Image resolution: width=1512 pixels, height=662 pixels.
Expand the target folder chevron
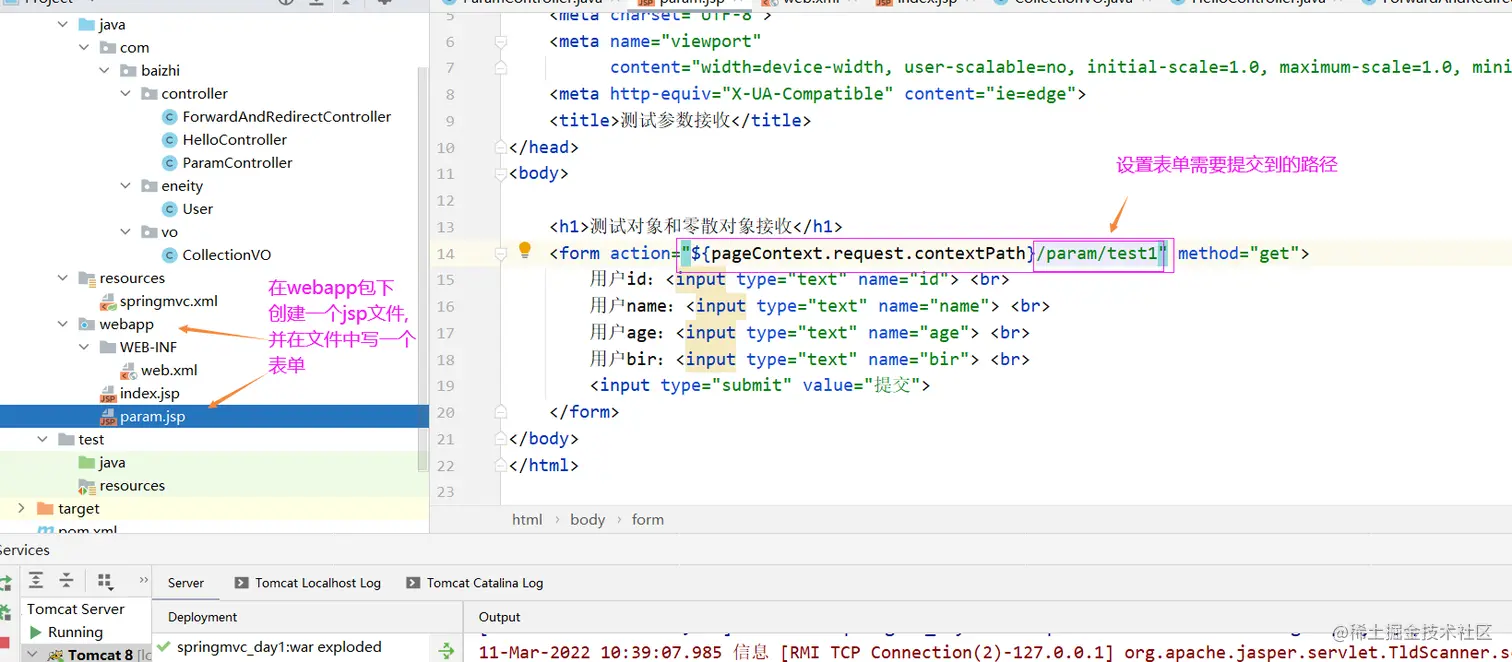(22, 509)
